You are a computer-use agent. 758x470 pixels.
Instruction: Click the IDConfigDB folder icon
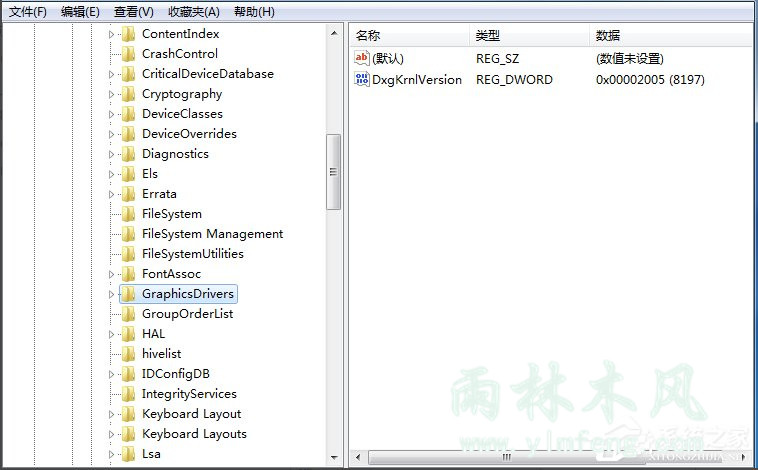128,374
